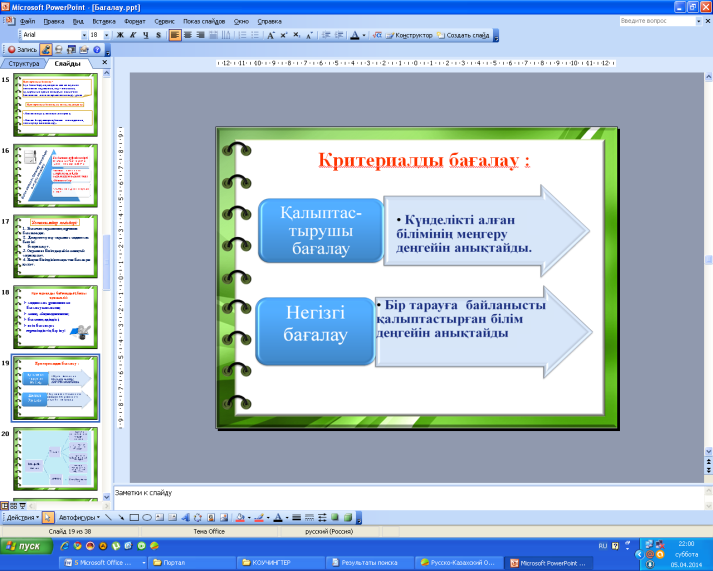Viewport: 713px width, 571px height.
Task: Toggle bulleted list formatting
Action: pos(255,35)
